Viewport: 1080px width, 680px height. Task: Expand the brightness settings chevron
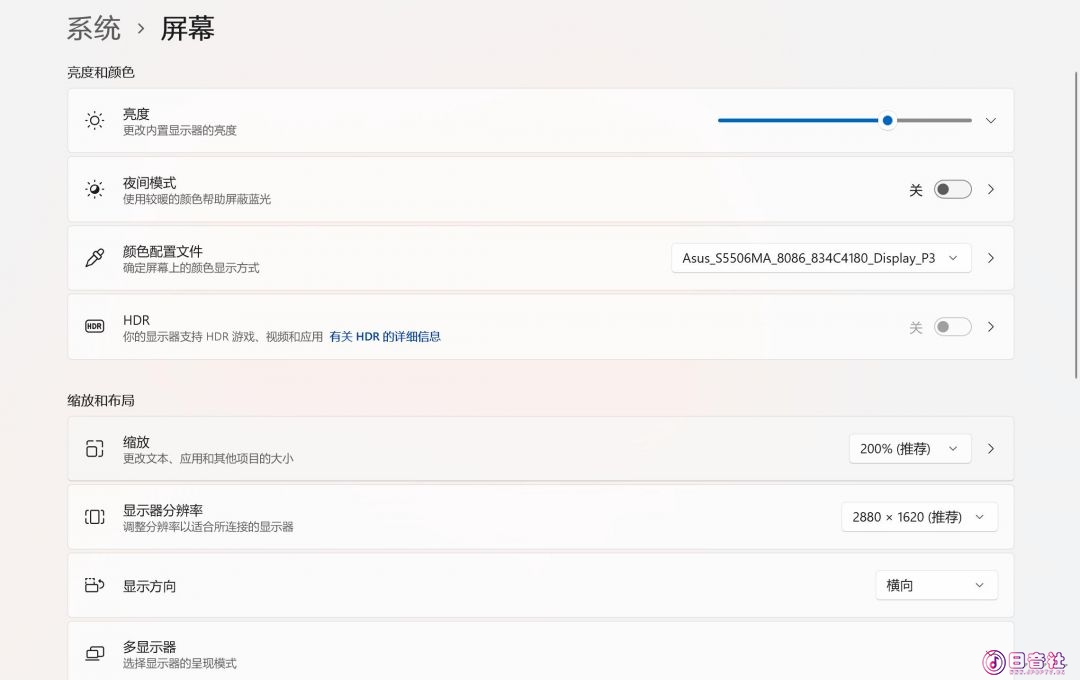991,121
